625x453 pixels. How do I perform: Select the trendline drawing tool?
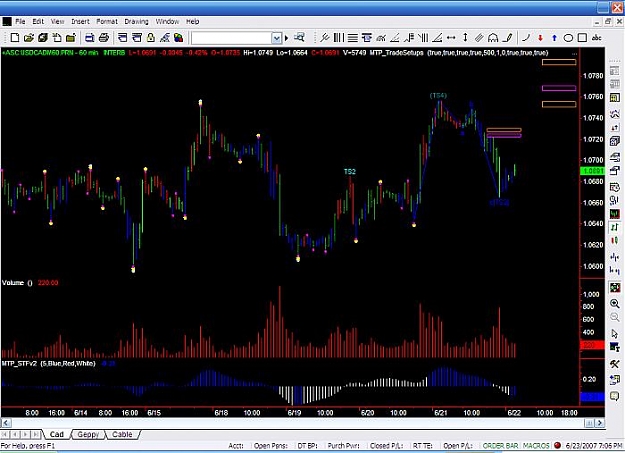click(x=324, y=38)
